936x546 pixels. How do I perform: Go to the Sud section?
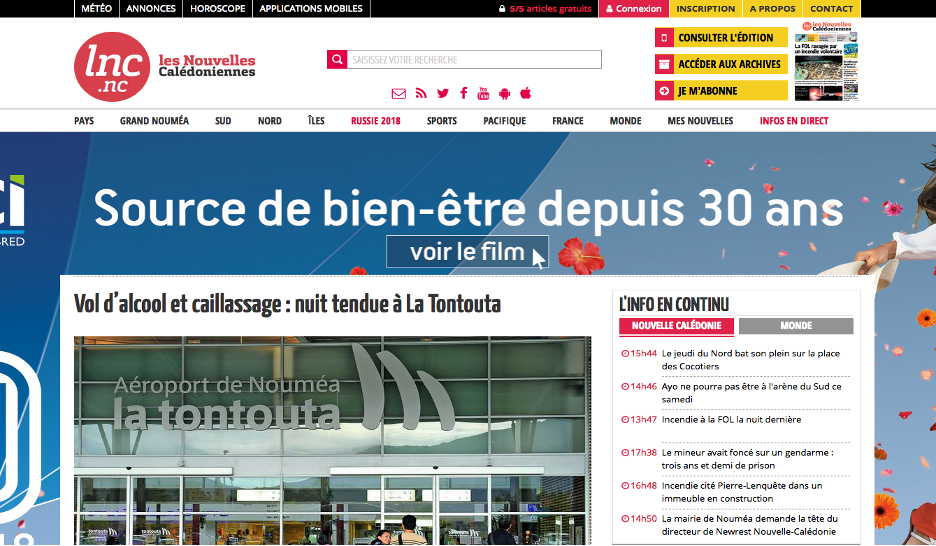coord(223,121)
